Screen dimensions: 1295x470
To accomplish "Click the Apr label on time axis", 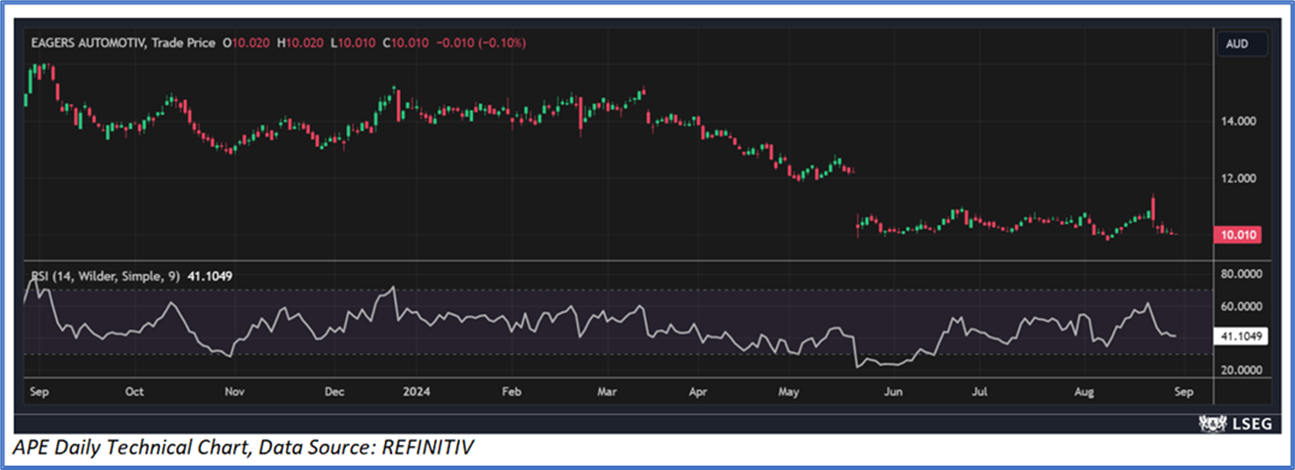I will click(699, 392).
